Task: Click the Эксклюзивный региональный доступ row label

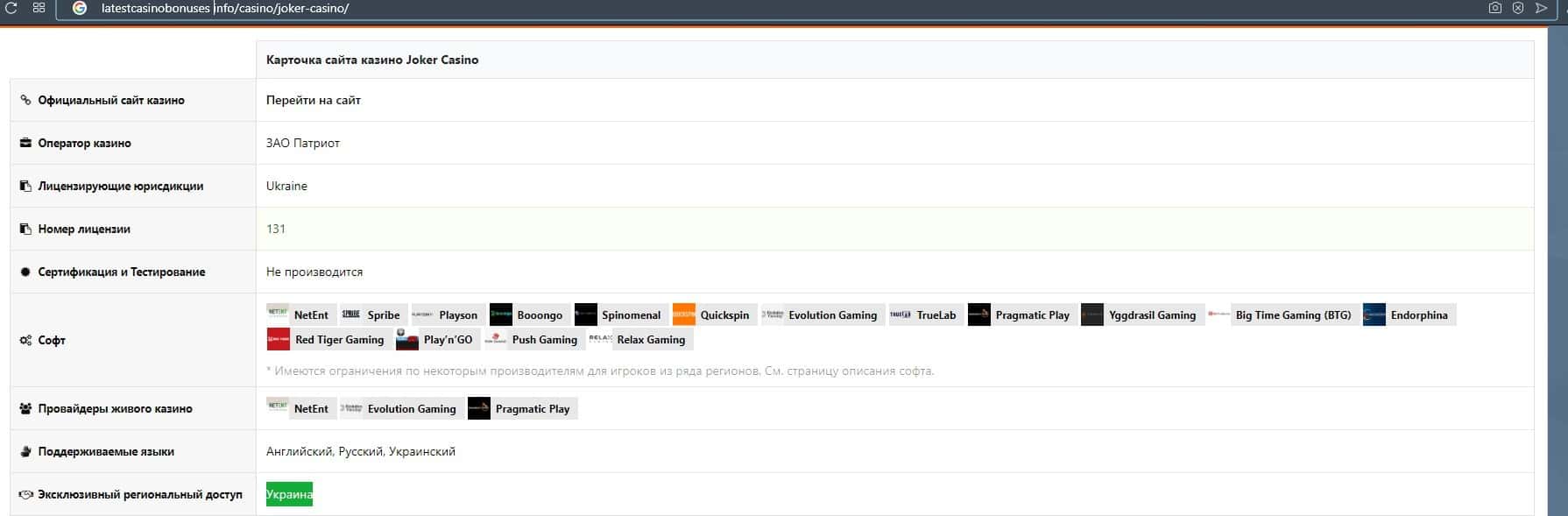Action: point(140,494)
